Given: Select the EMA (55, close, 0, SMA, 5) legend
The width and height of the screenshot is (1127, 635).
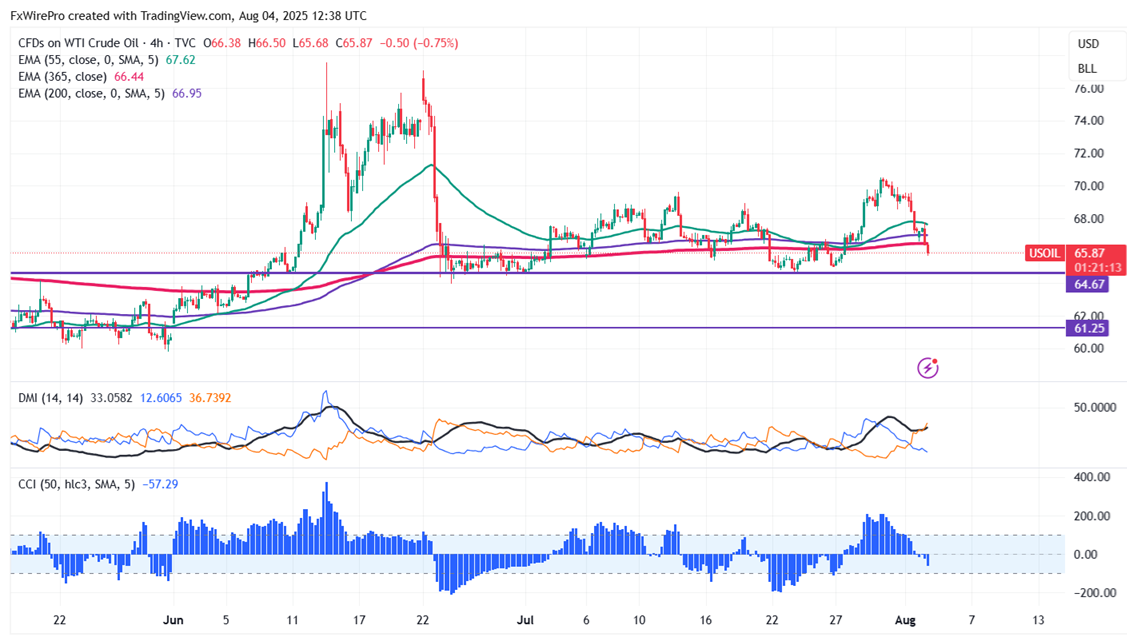Looking at the screenshot, I should (x=90, y=60).
